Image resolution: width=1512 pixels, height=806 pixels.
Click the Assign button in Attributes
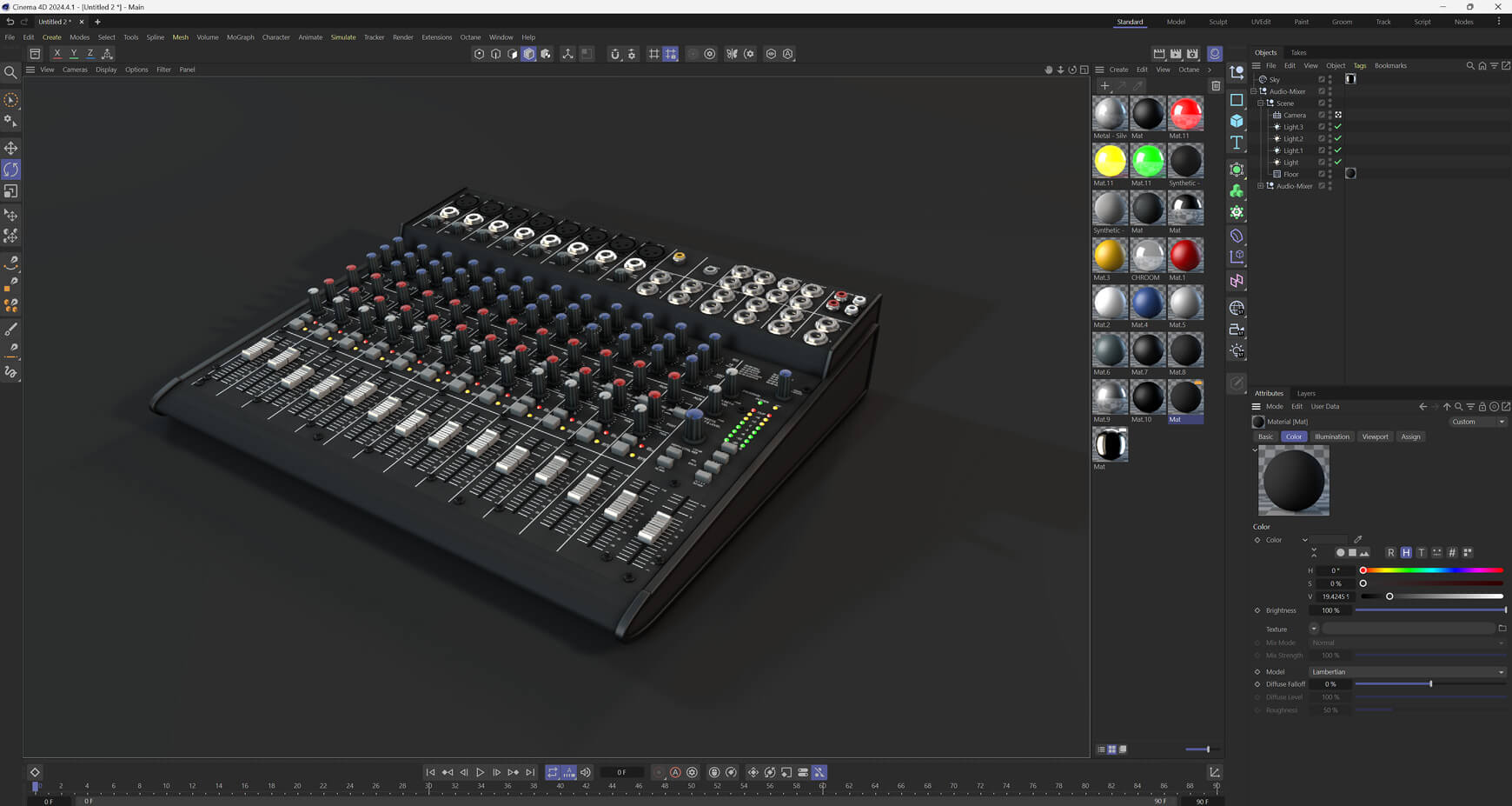coord(1410,436)
